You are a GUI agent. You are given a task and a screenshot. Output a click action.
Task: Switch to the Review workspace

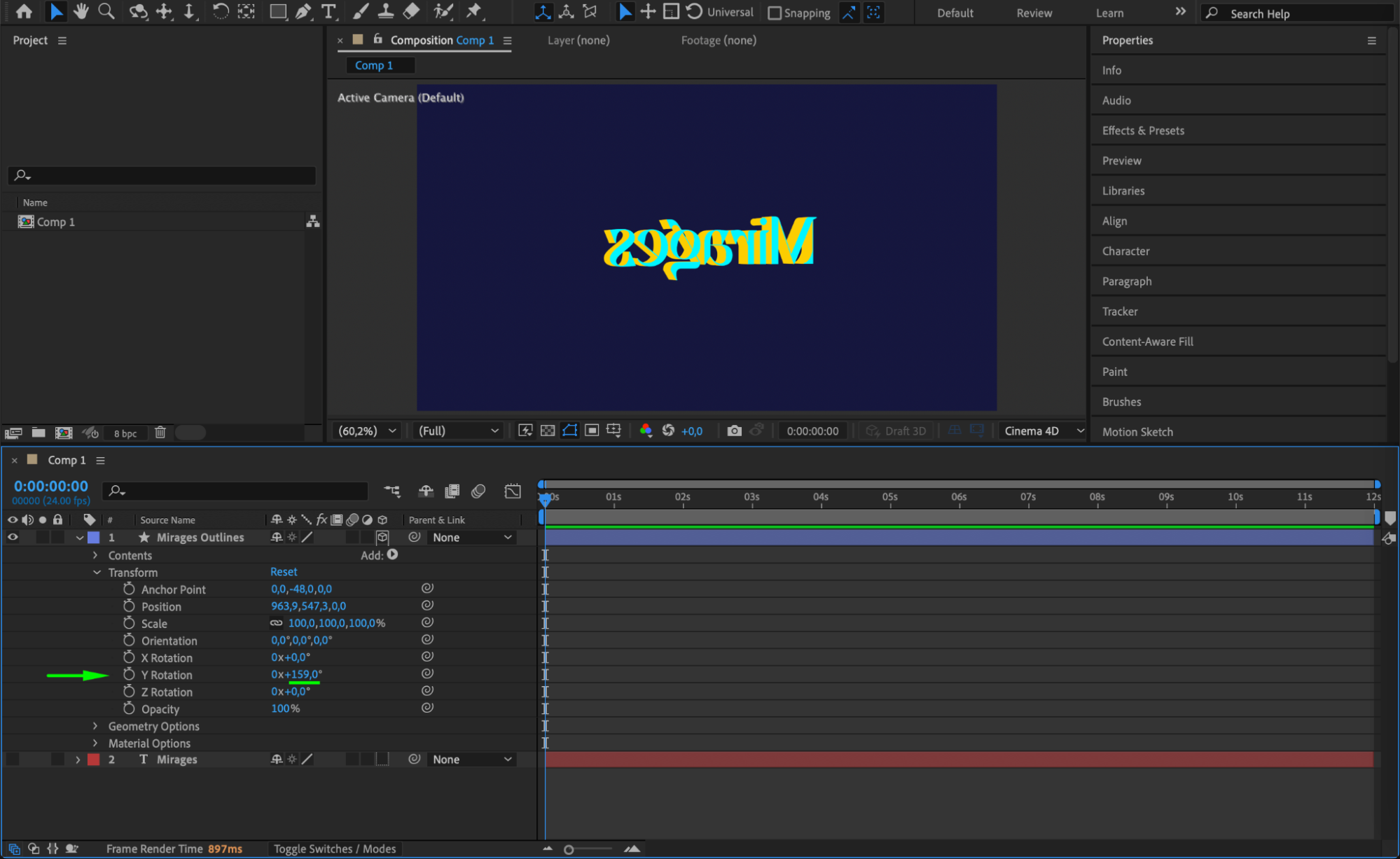pos(1034,13)
